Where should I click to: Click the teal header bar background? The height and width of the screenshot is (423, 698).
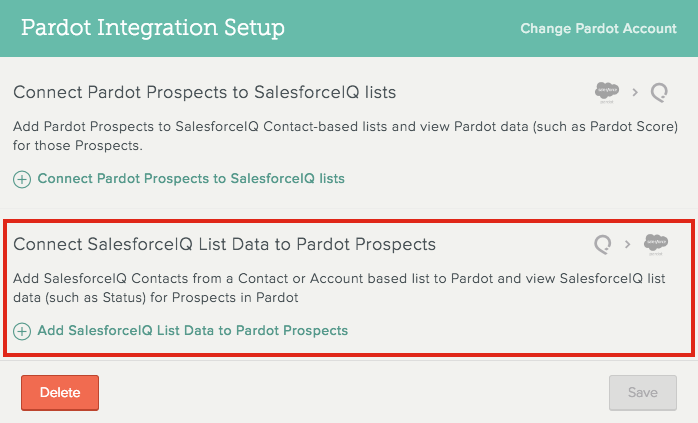401,28
